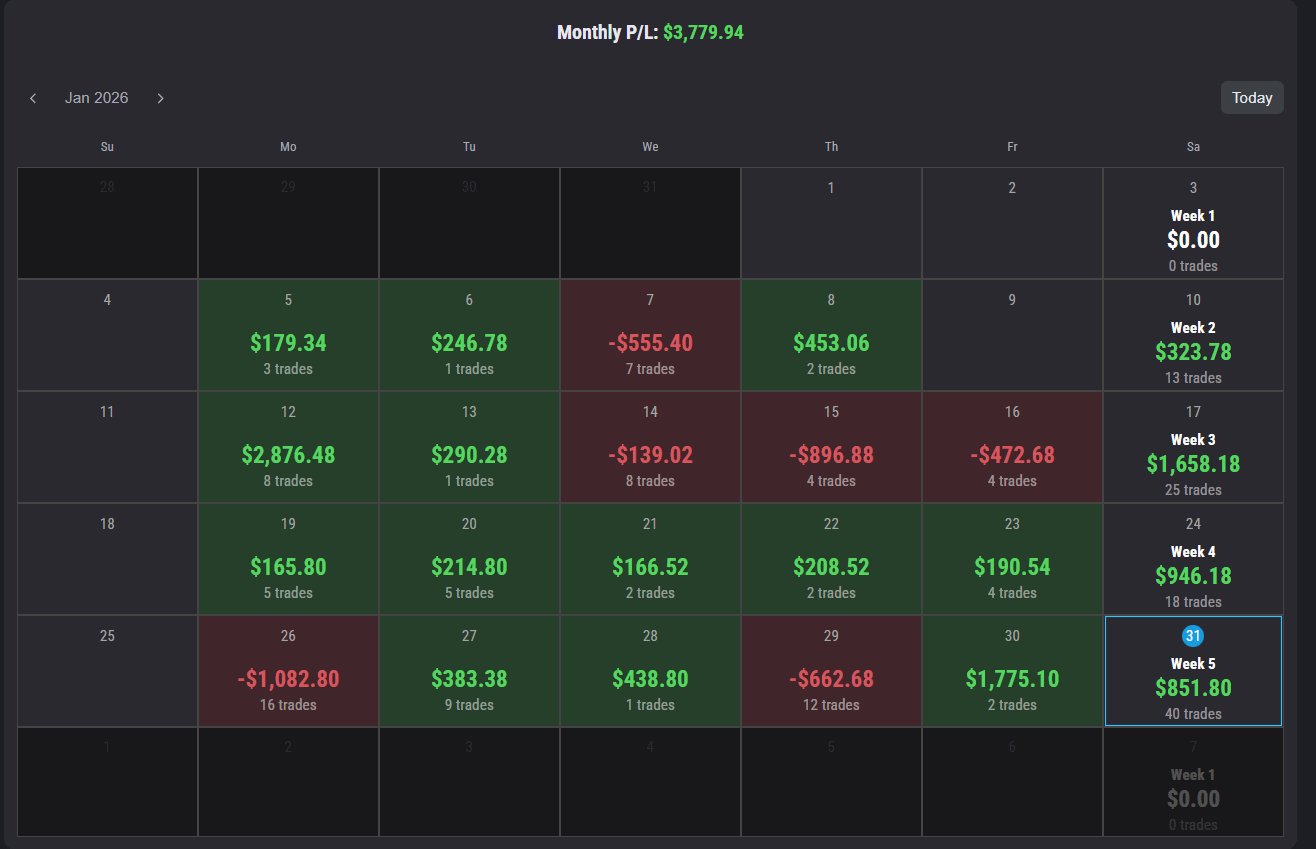Select the highlighted day 31 badge
Screen dimensions: 1316x849
1192,636
